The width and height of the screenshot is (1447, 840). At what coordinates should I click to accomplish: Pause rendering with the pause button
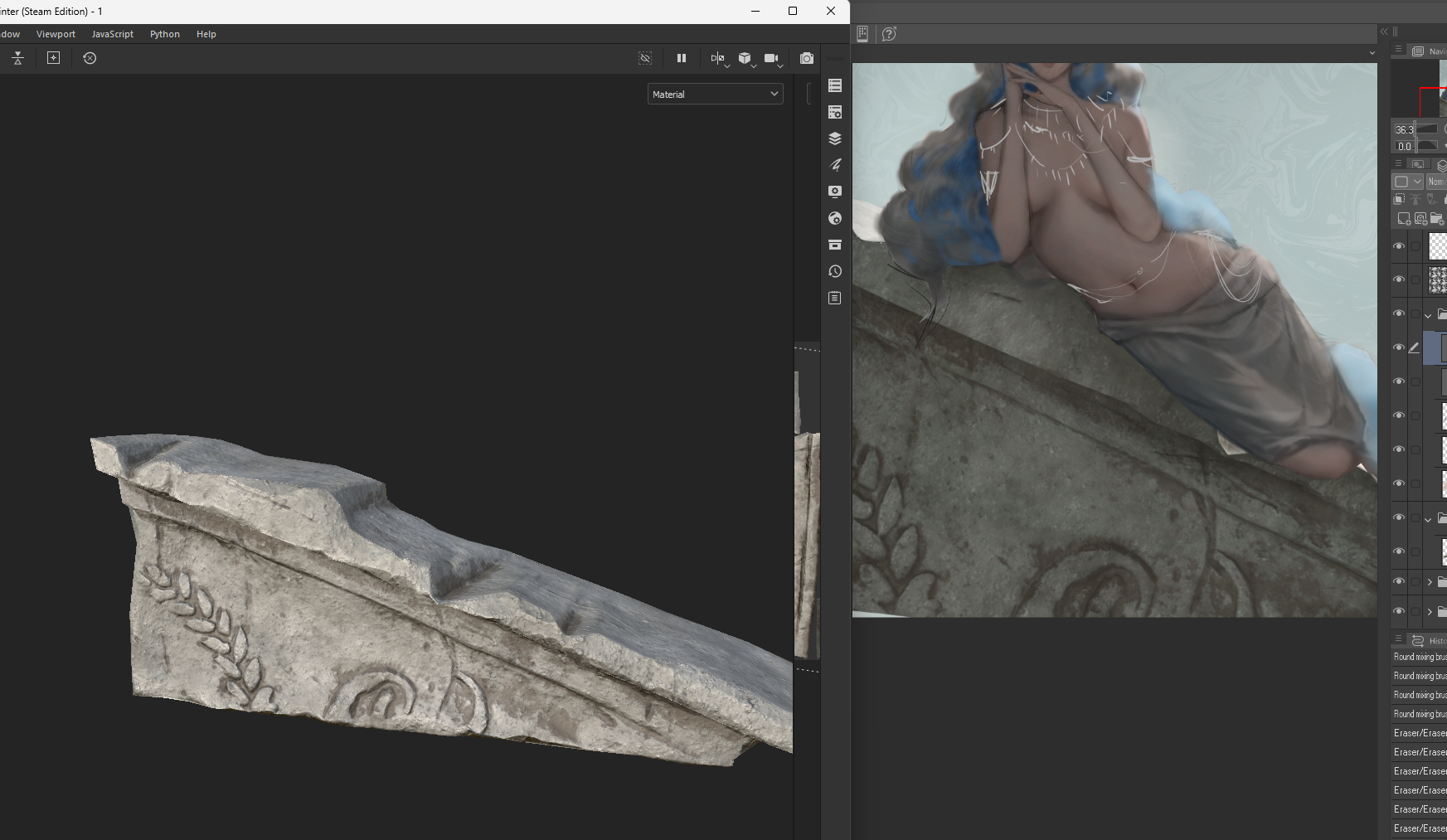click(681, 58)
